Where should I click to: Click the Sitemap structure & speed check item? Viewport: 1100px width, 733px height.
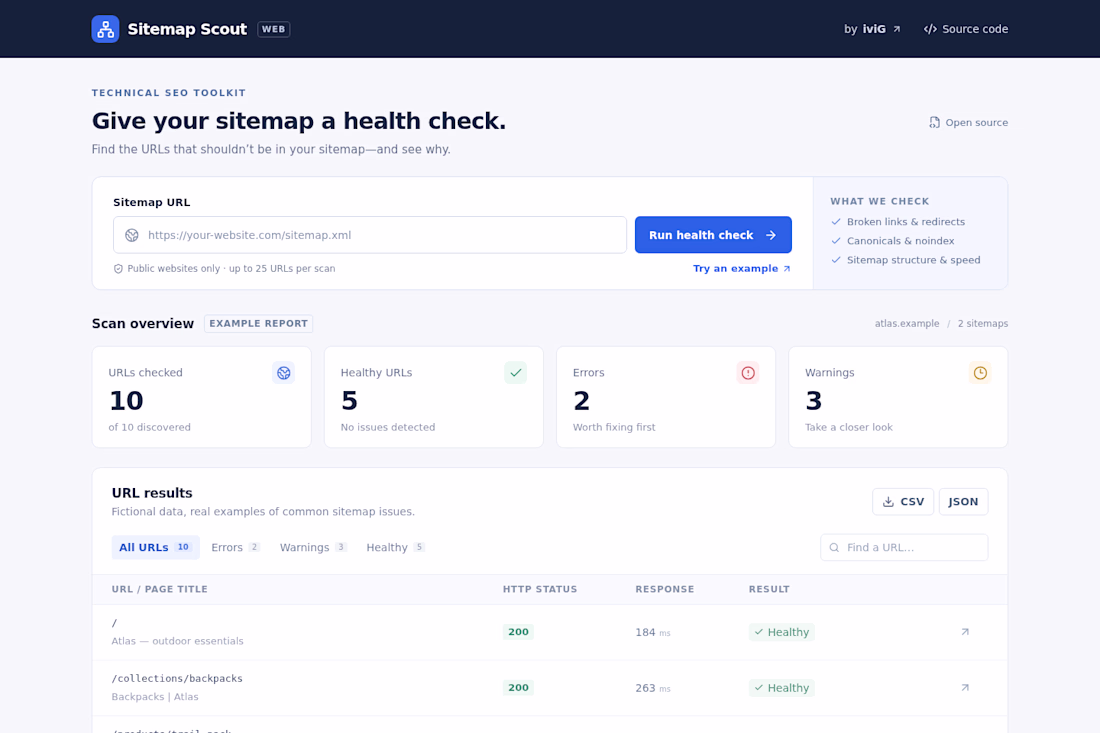906,260
